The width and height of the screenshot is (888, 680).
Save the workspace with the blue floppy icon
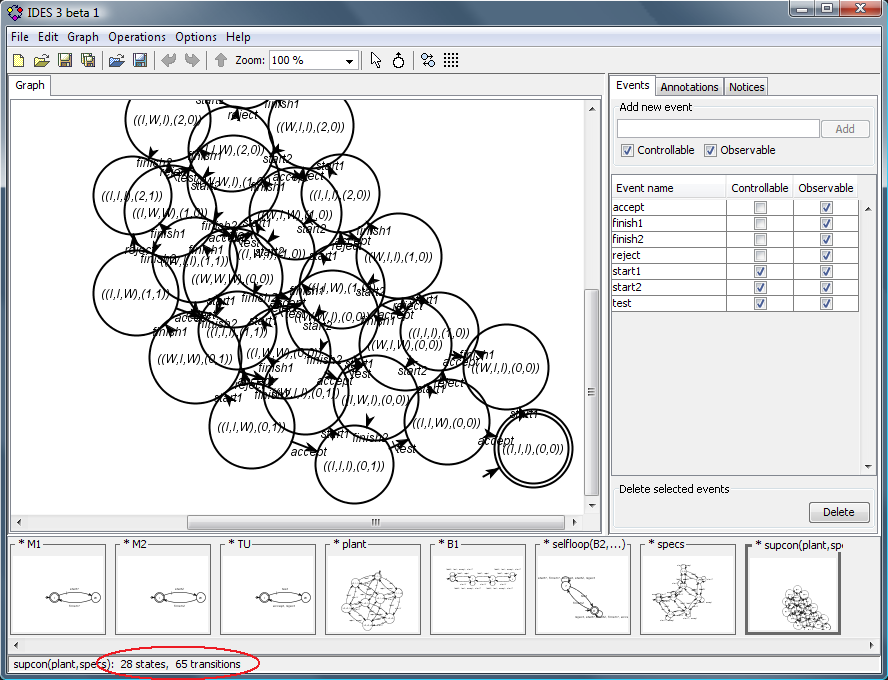tap(139, 61)
